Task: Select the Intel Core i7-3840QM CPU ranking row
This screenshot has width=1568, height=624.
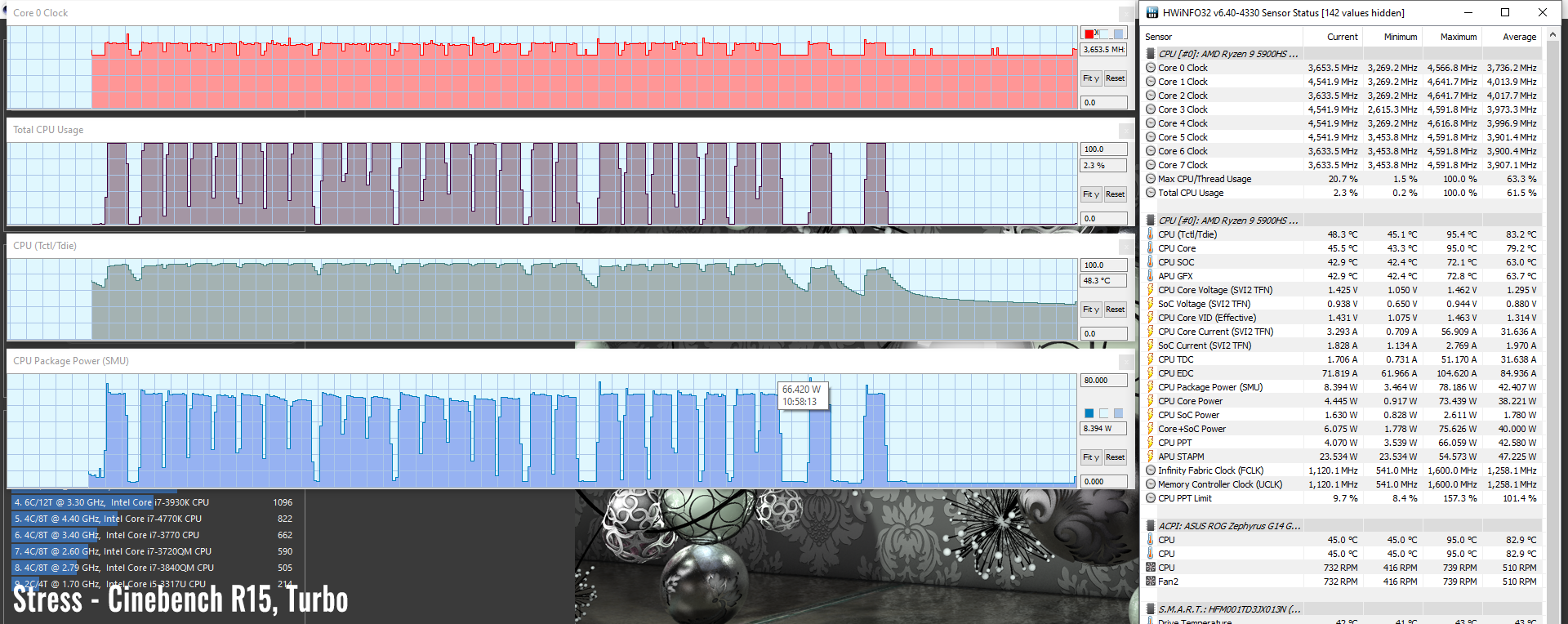Action: tap(153, 568)
